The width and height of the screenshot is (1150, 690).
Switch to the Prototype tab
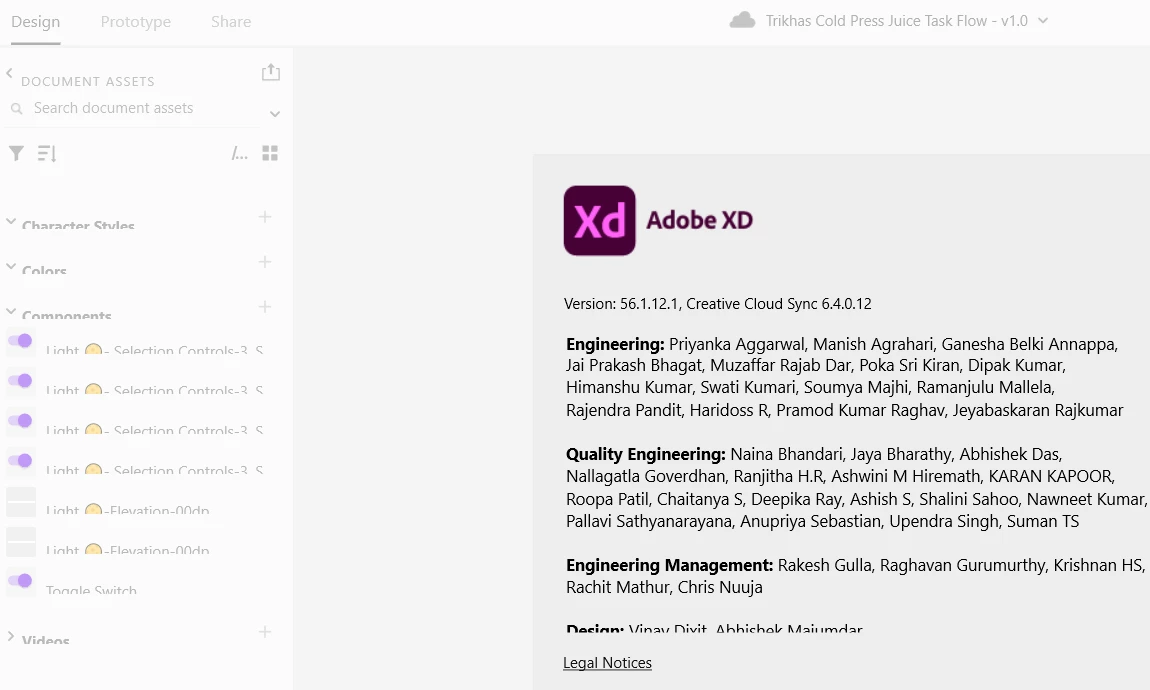coord(136,22)
